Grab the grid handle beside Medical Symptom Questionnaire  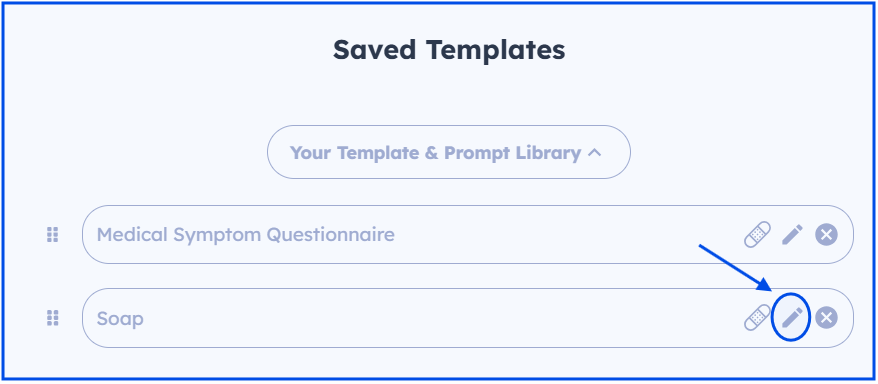(52, 235)
